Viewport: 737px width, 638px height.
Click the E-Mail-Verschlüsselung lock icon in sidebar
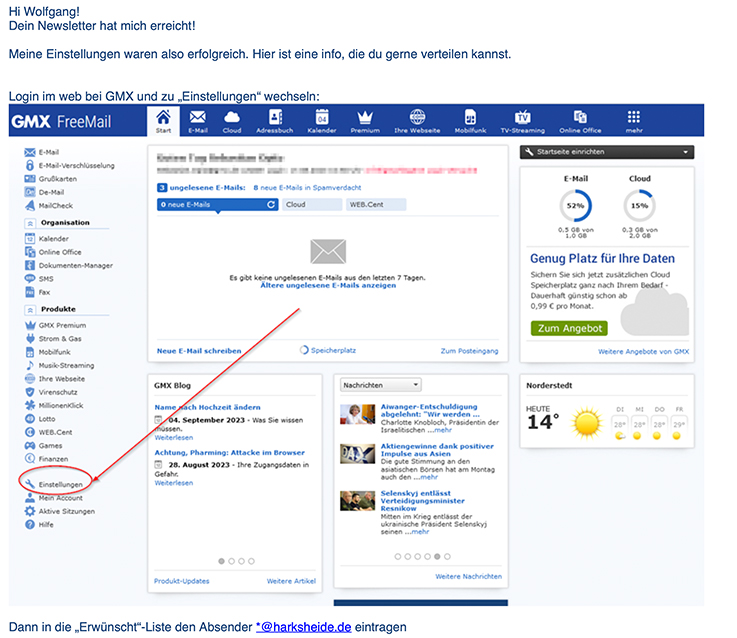click(30, 165)
